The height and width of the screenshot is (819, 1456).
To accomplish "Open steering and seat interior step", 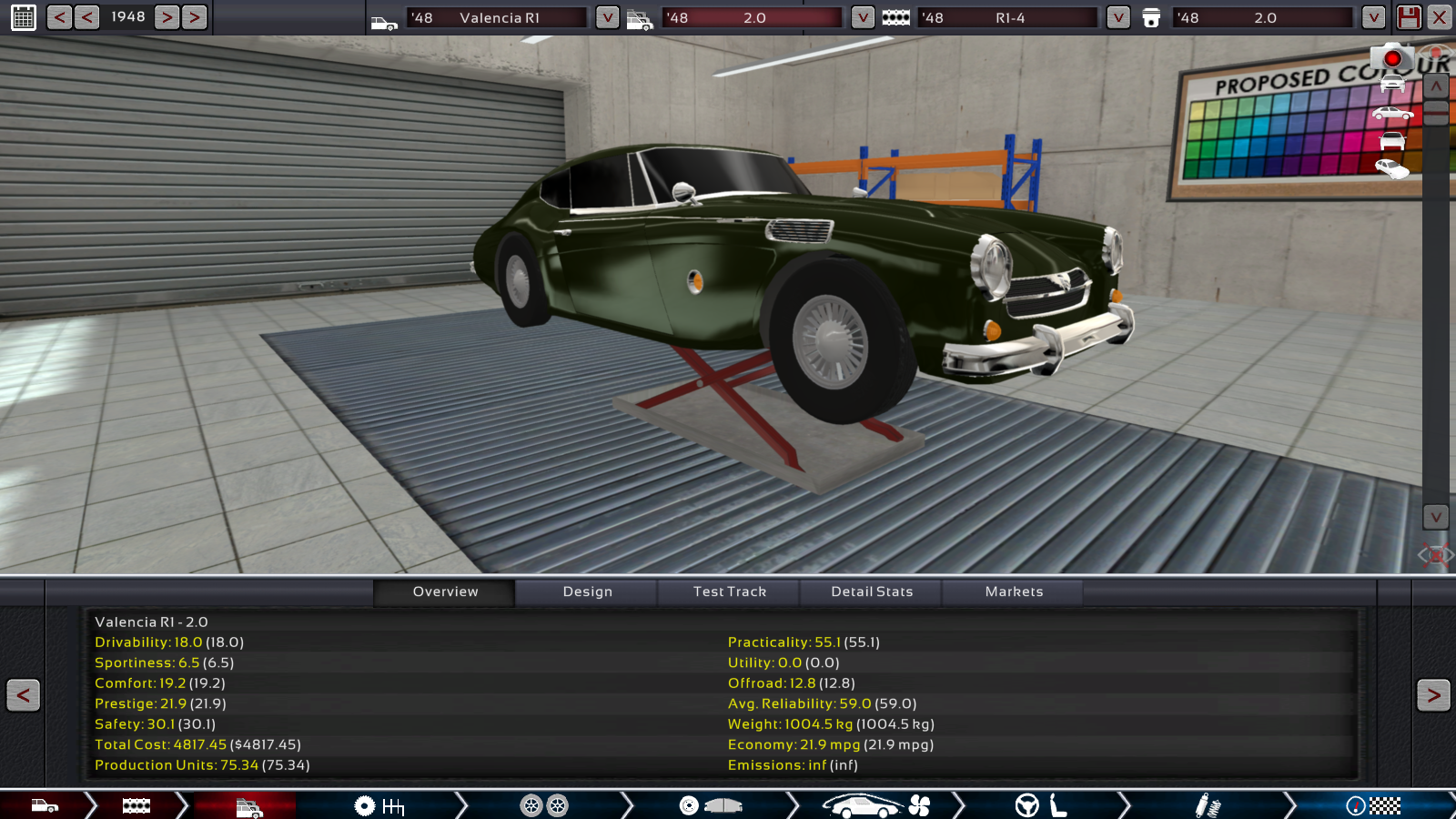I will (1041, 805).
